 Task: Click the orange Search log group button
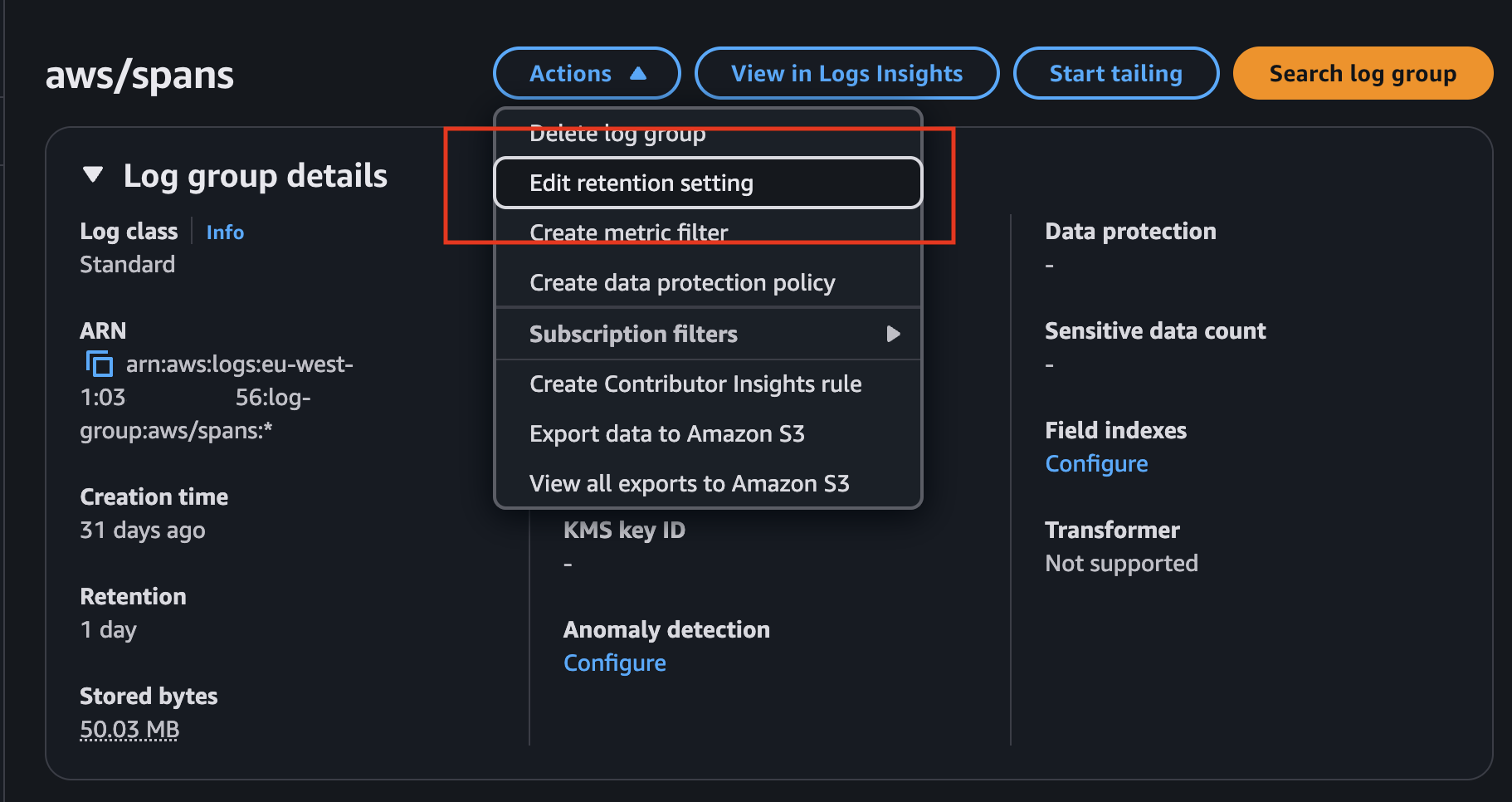[x=1362, y=73]
